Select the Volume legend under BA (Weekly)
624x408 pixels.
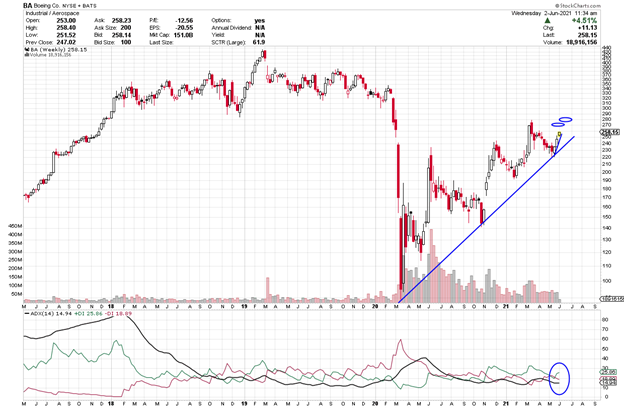[48, 55]
